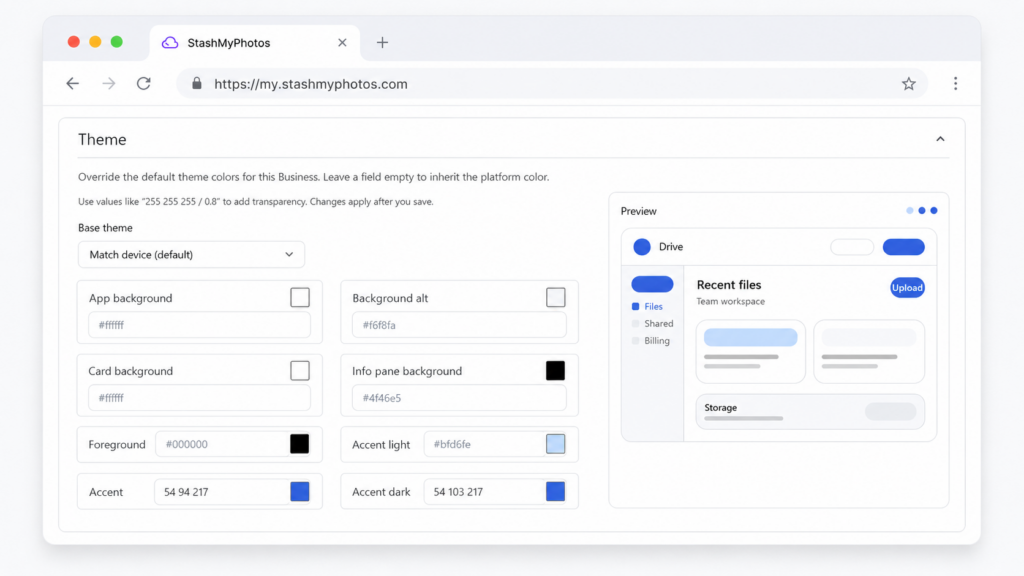The height and width of the screenshot is (576, 1024).
Task: Click the Background alt color swatch
Action: point(555,297)
